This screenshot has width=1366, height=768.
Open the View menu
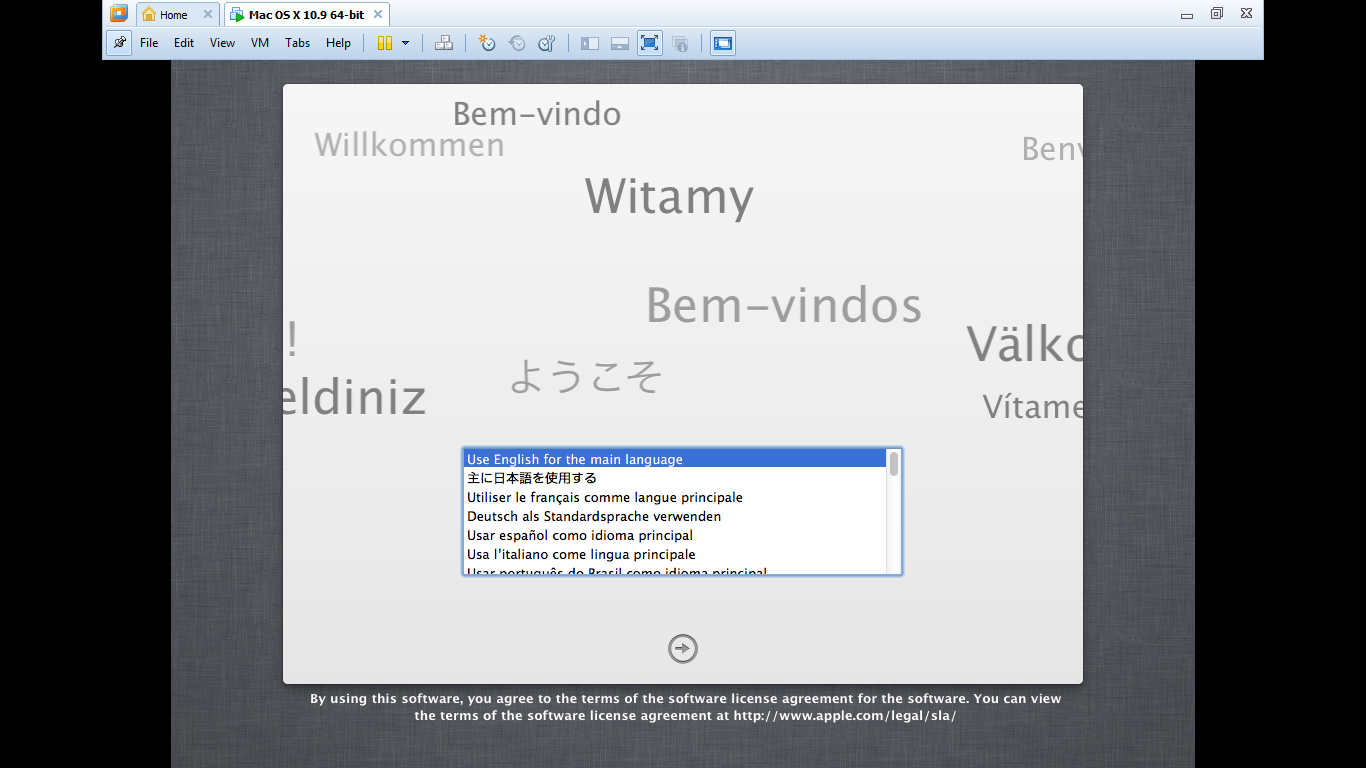222,43
